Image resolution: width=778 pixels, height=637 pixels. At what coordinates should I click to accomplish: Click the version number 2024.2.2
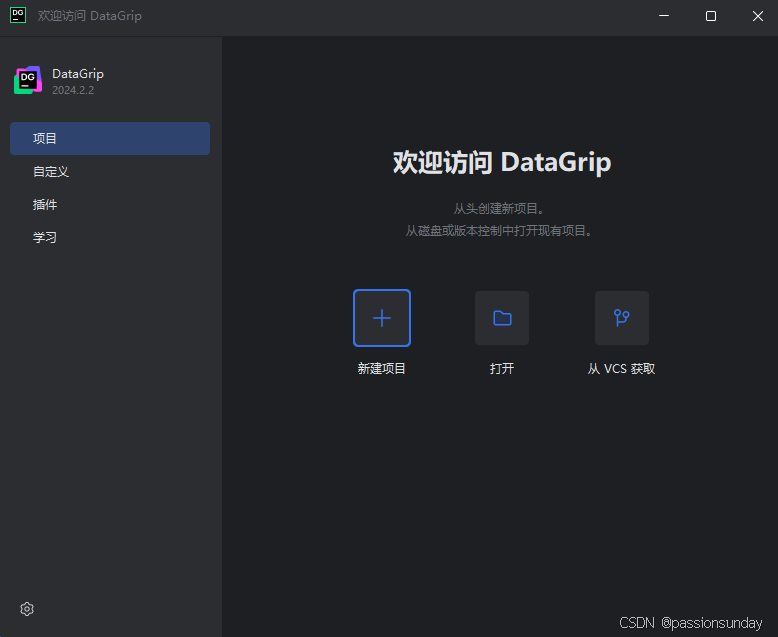tap(73, 90)
